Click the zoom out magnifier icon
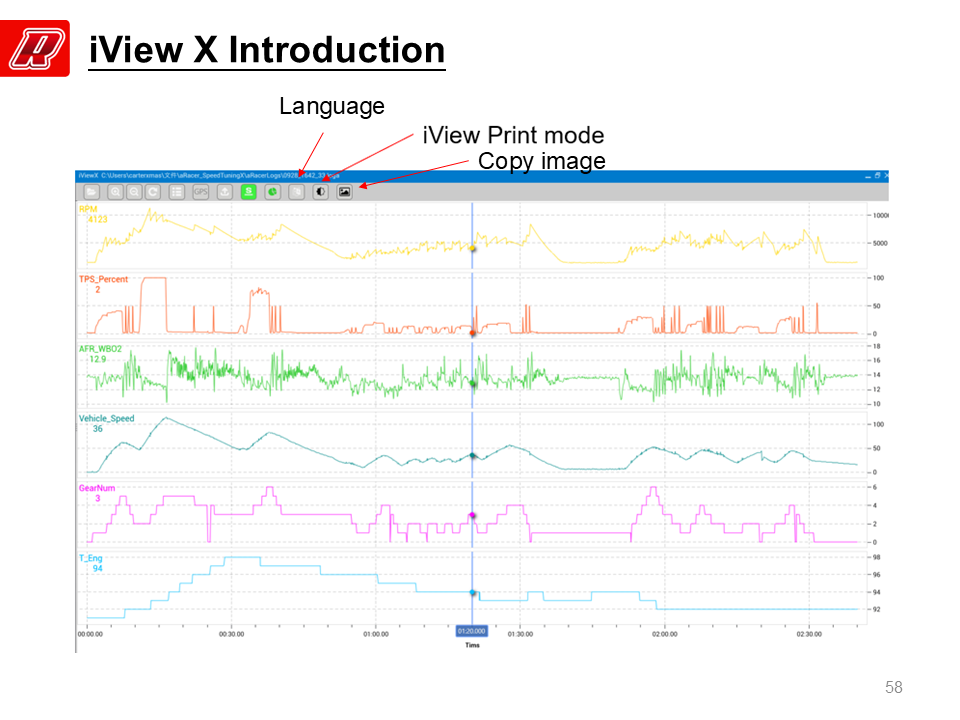The image size is (960, 720). (x=134, y=192)
